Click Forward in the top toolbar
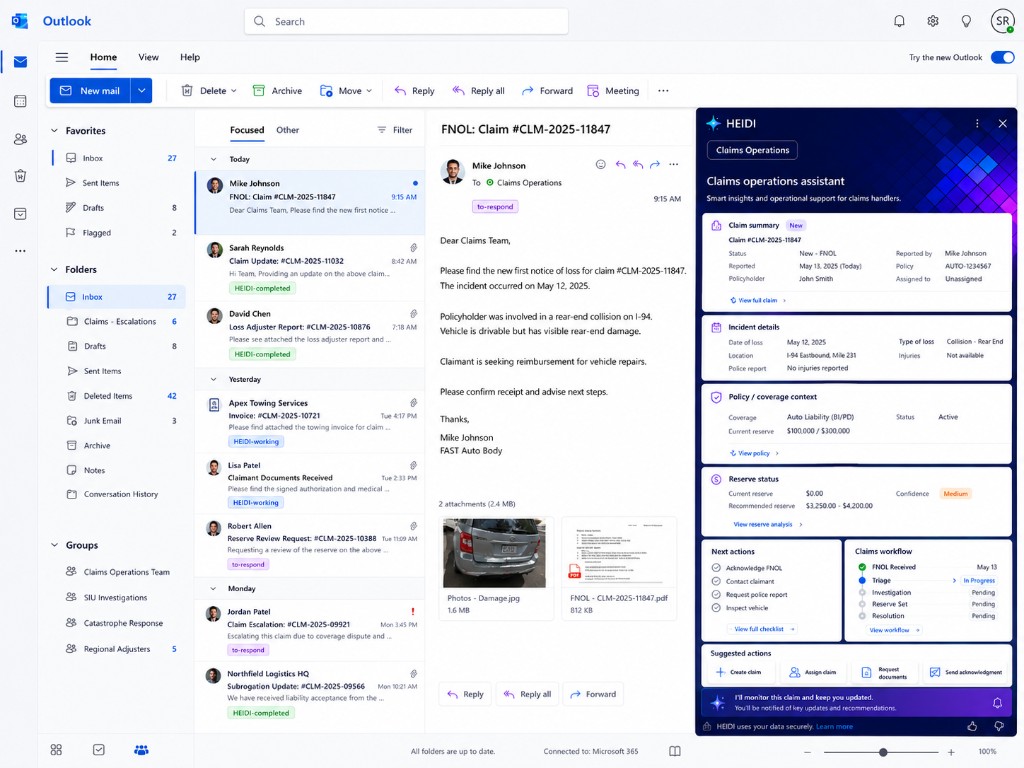 click(x=547, y=91)
